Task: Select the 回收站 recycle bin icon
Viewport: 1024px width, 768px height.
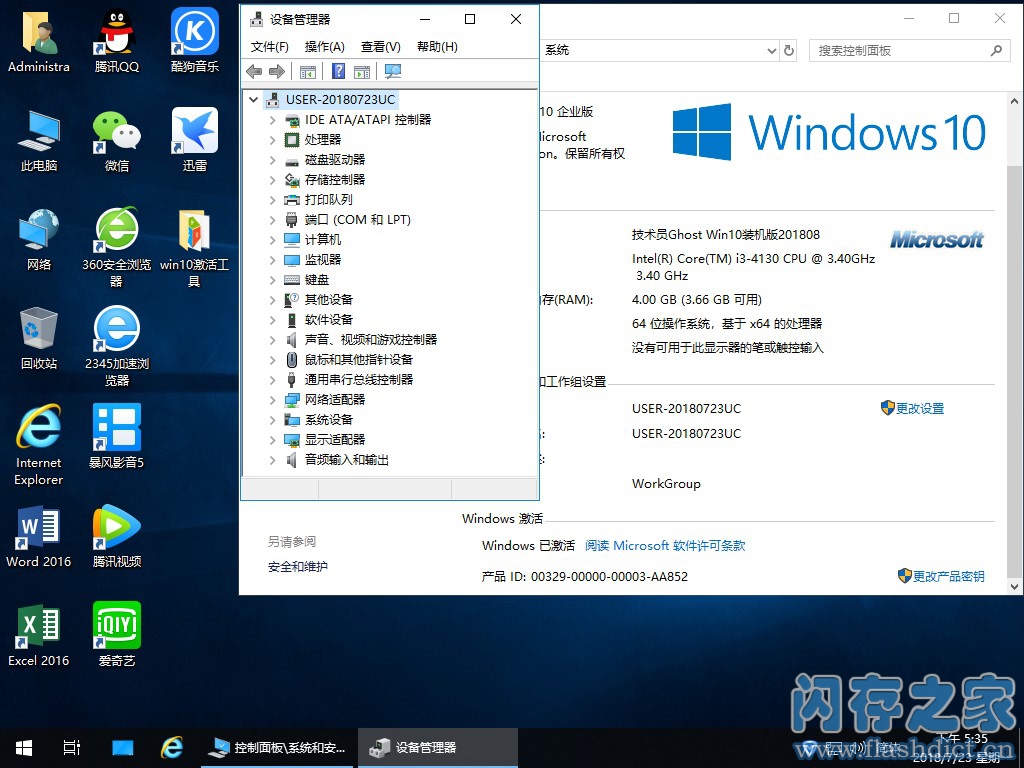Action: (39, 338)
